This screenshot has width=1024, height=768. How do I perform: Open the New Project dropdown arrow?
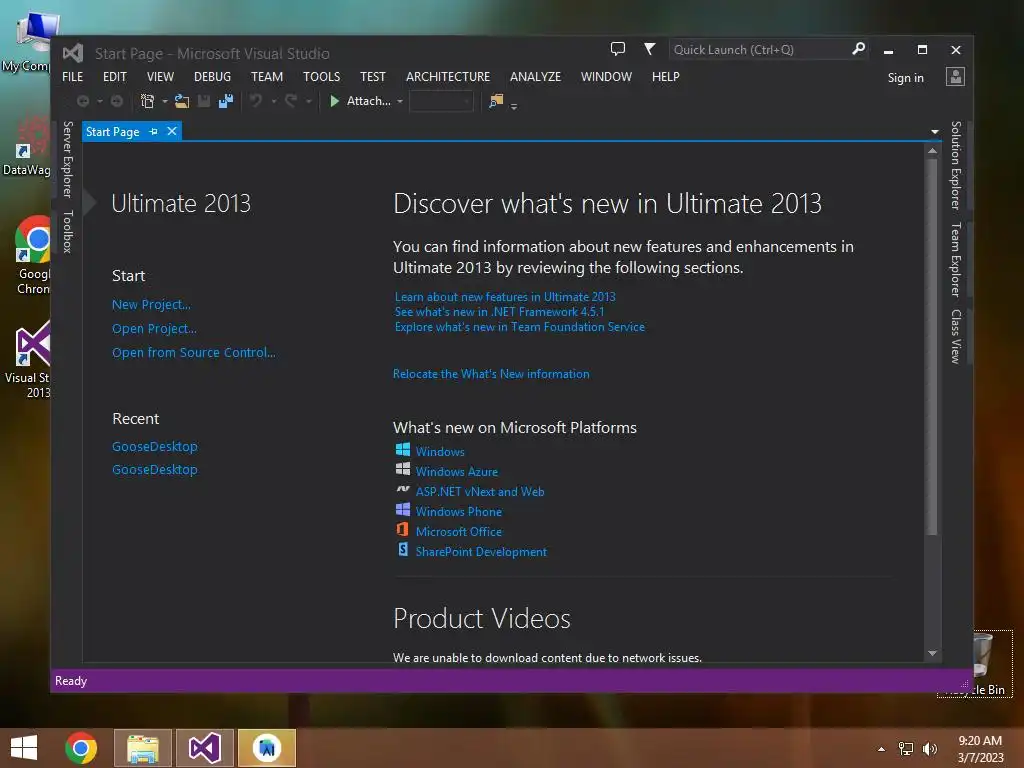[x=164, y=101]
